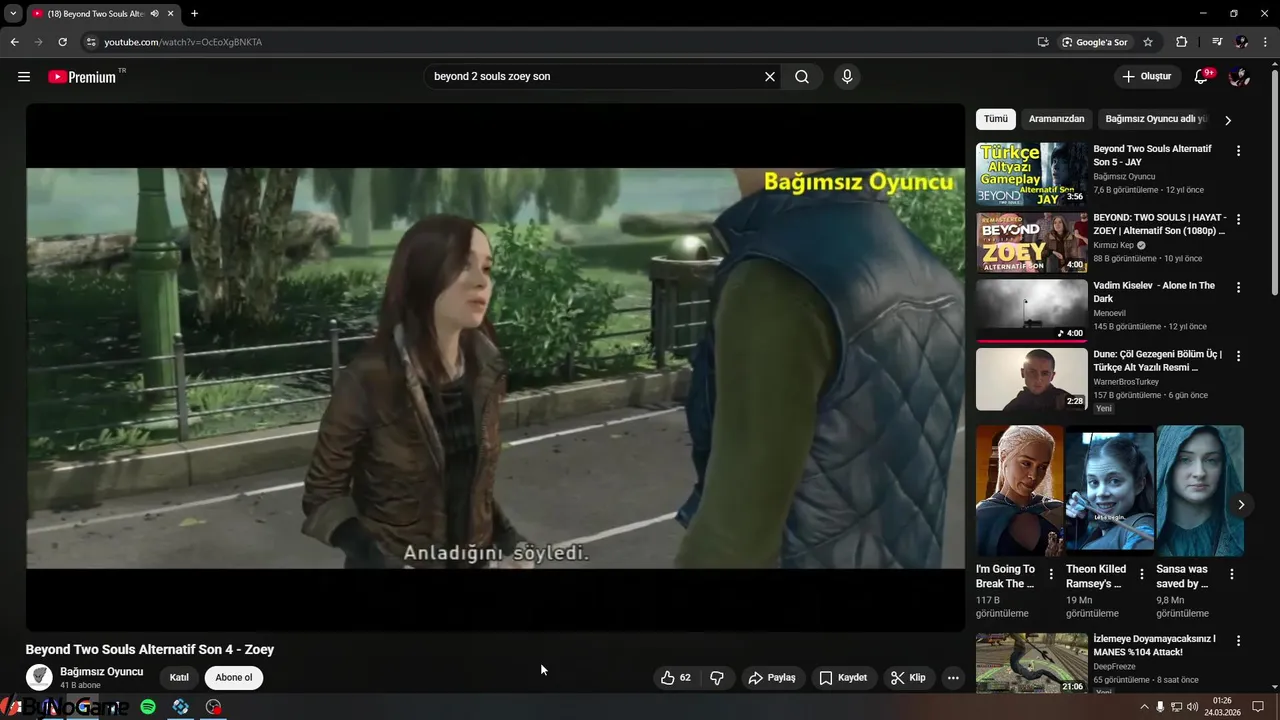Viewport: 1280px width, 720px height.
Task: Create a clip with Klip
Action: click(908, 677)
